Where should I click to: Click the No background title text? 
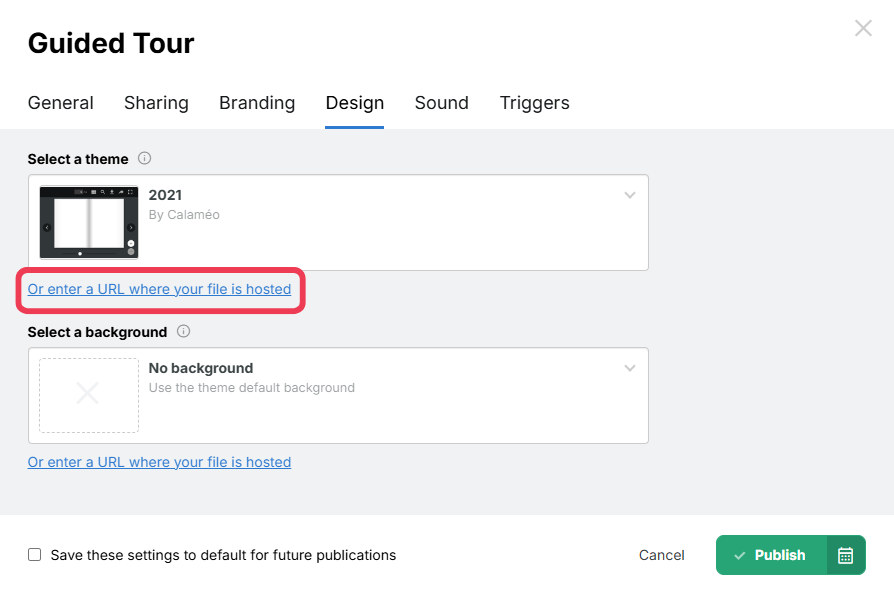click(x=201, y=368)
